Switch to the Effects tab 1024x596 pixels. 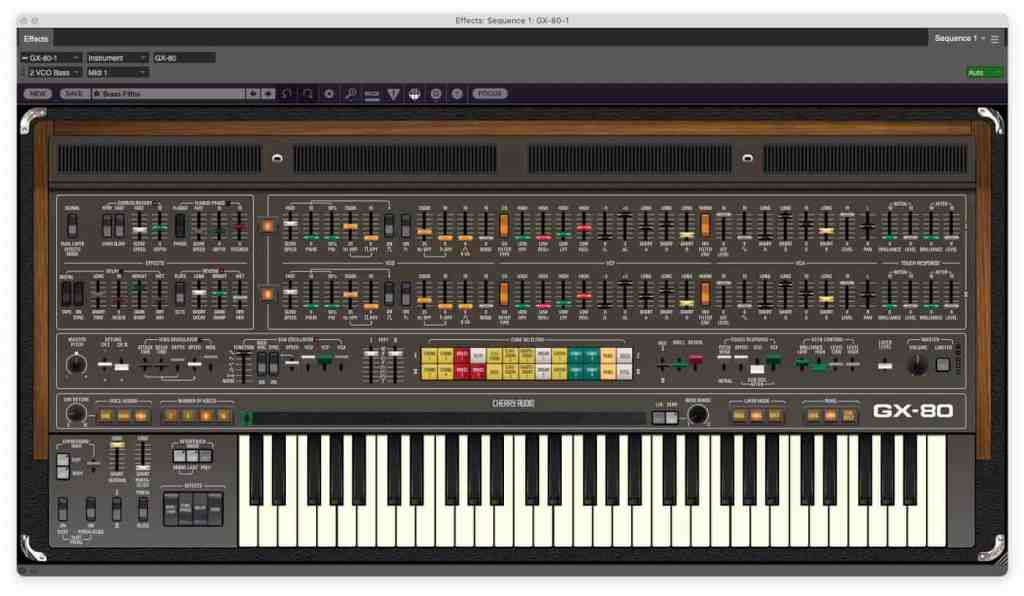(36, 39)
